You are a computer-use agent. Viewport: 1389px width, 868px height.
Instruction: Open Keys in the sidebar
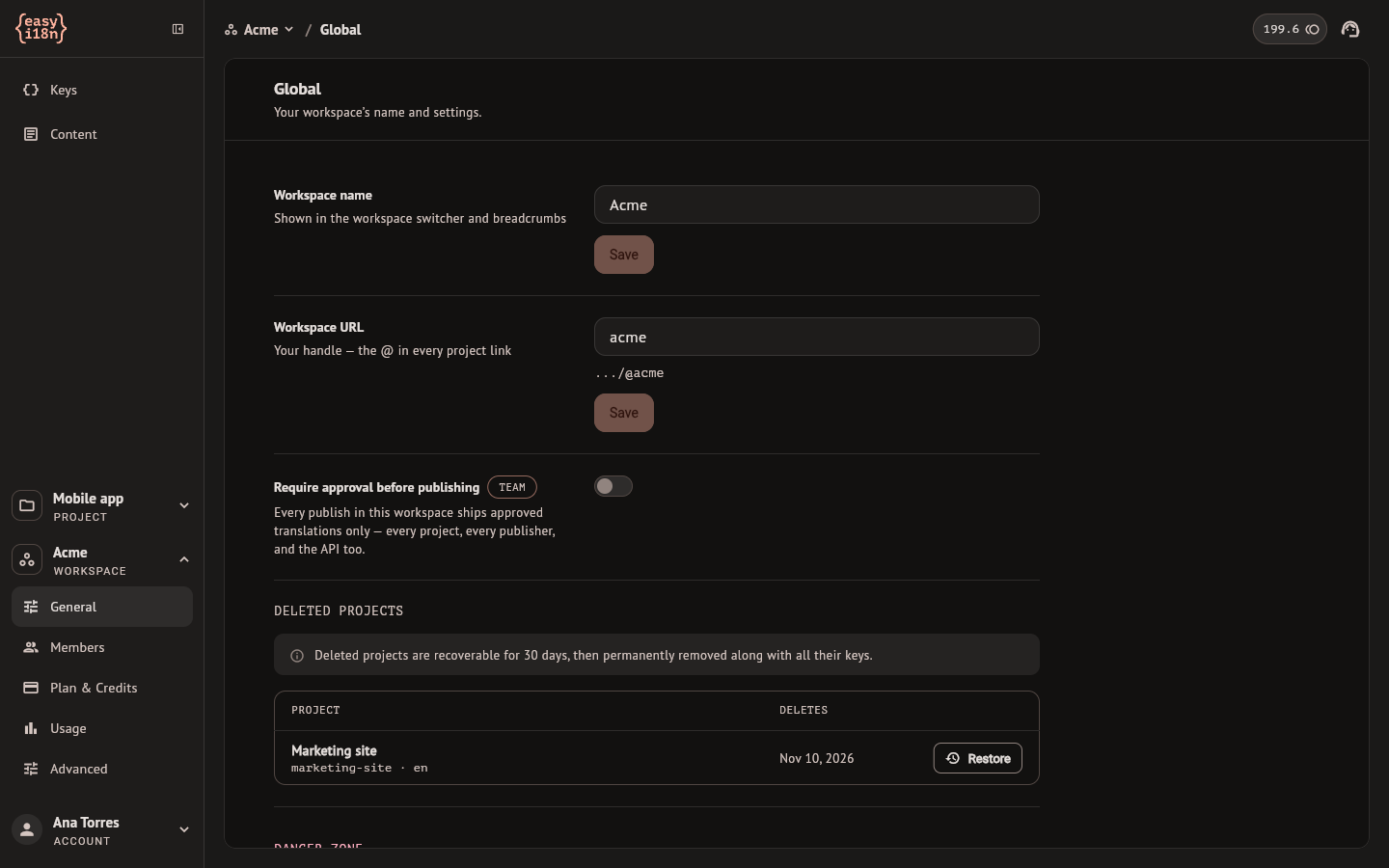point(102,90)
